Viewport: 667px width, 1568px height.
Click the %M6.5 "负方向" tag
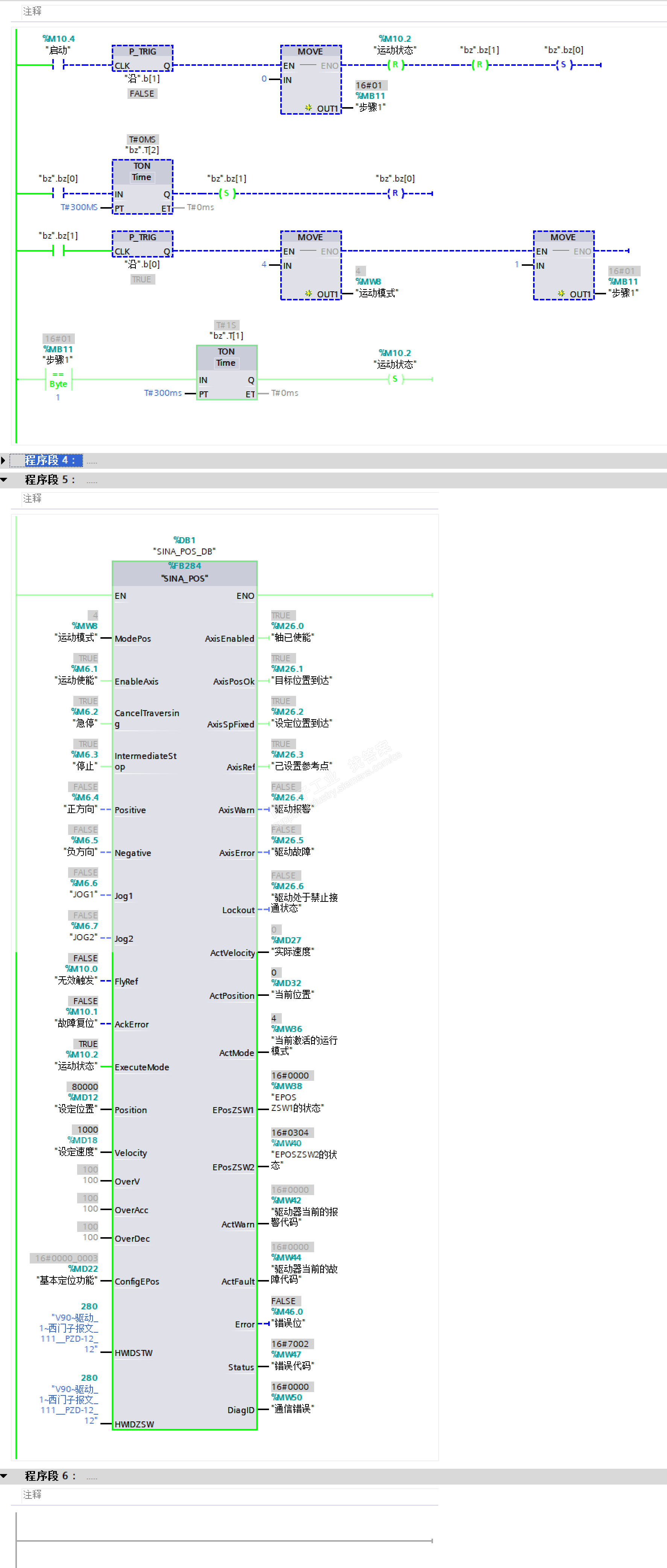(81, 846)
